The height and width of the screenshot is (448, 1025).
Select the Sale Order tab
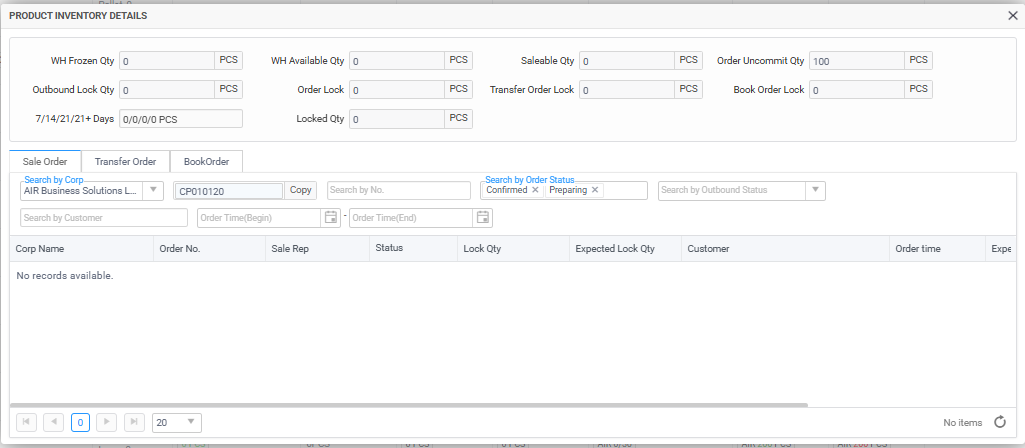coord(45,162)
